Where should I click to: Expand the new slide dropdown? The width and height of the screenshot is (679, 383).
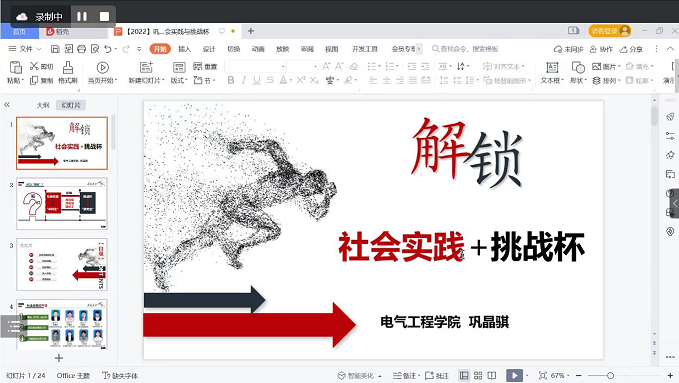point(163,81)
